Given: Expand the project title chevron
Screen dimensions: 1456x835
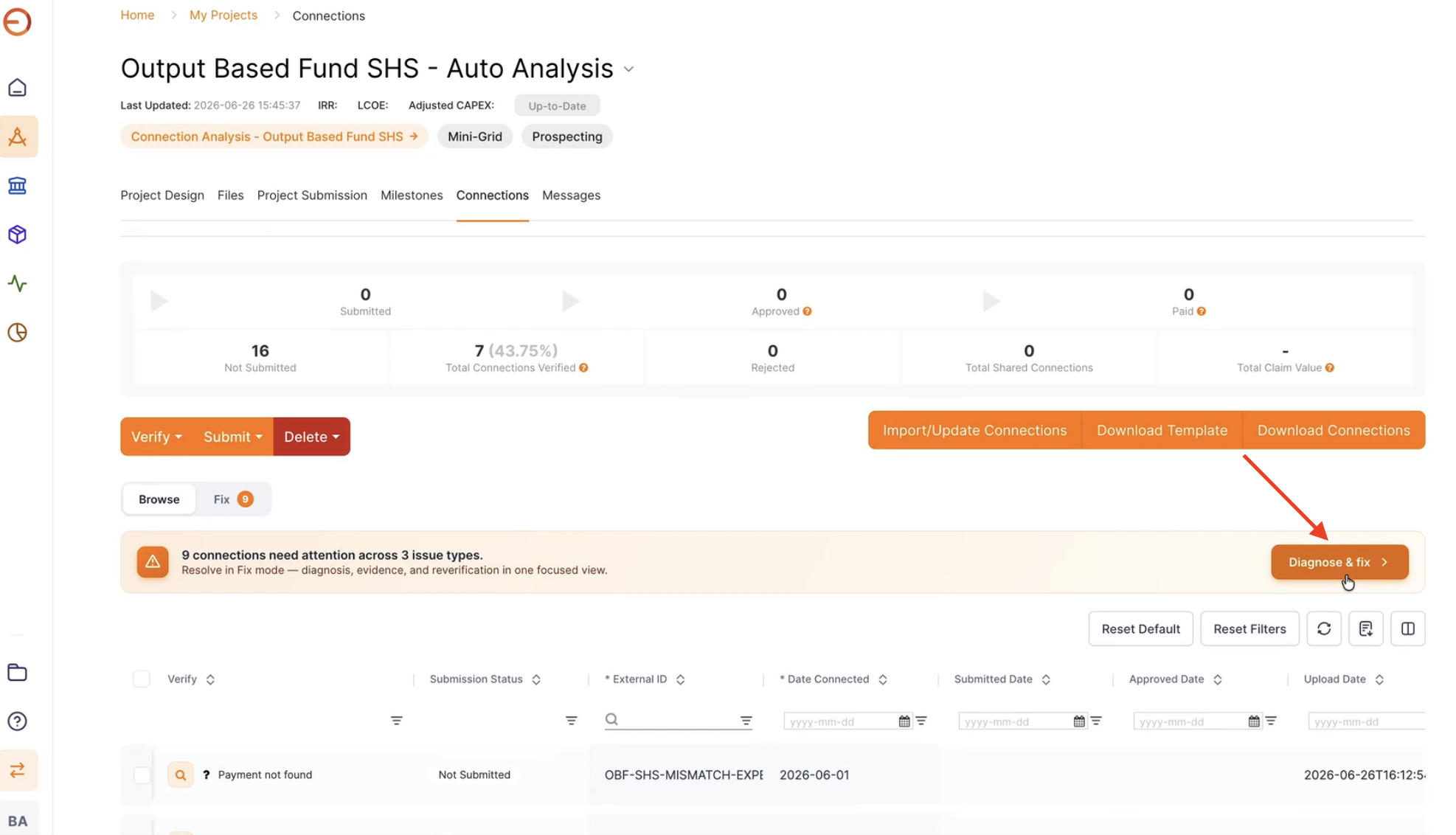Looking at the screenshot, I should (x=628, y=69).
